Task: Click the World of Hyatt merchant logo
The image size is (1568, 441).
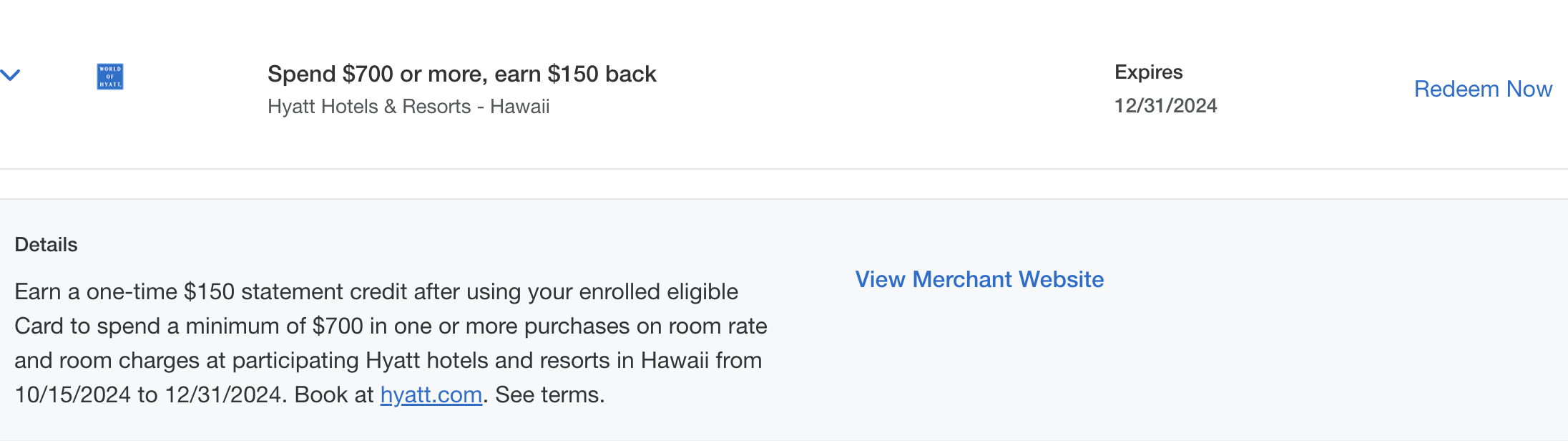Action: click(x=111, y=76)
